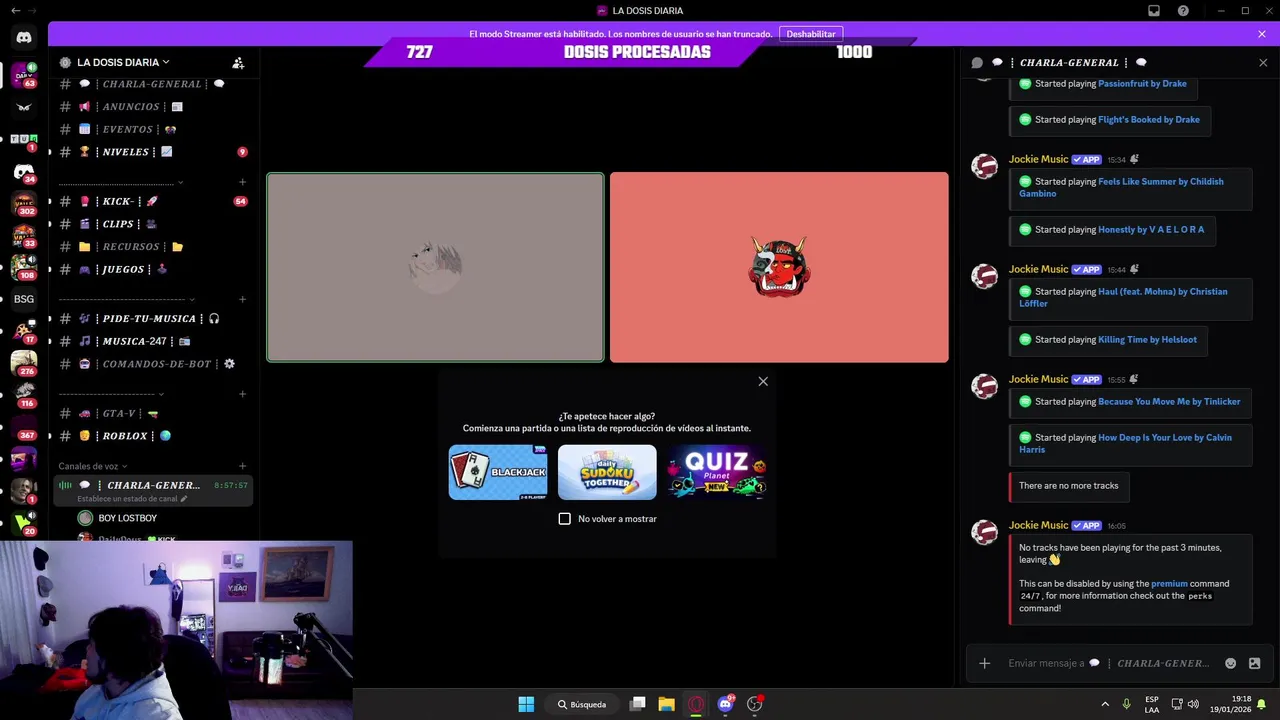
Task: Open 'Killing Time by Helsloot' link
Action: coord(1147,340)
